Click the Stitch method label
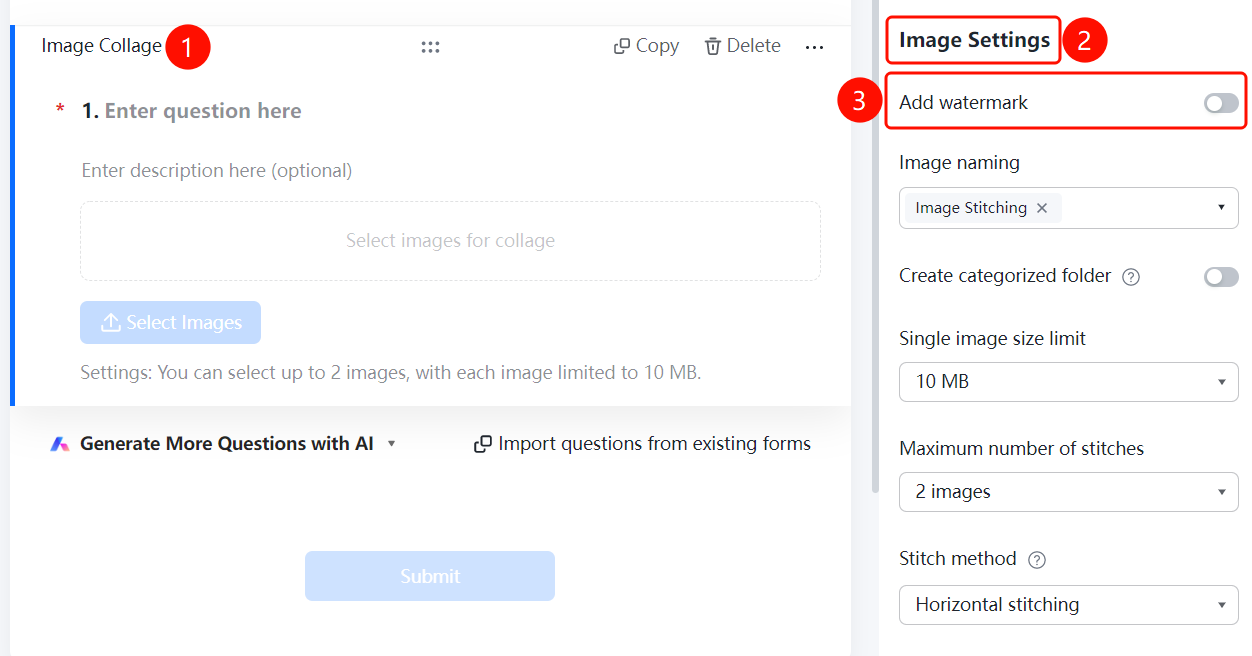 pyautogui.click(x=957, y=559)
